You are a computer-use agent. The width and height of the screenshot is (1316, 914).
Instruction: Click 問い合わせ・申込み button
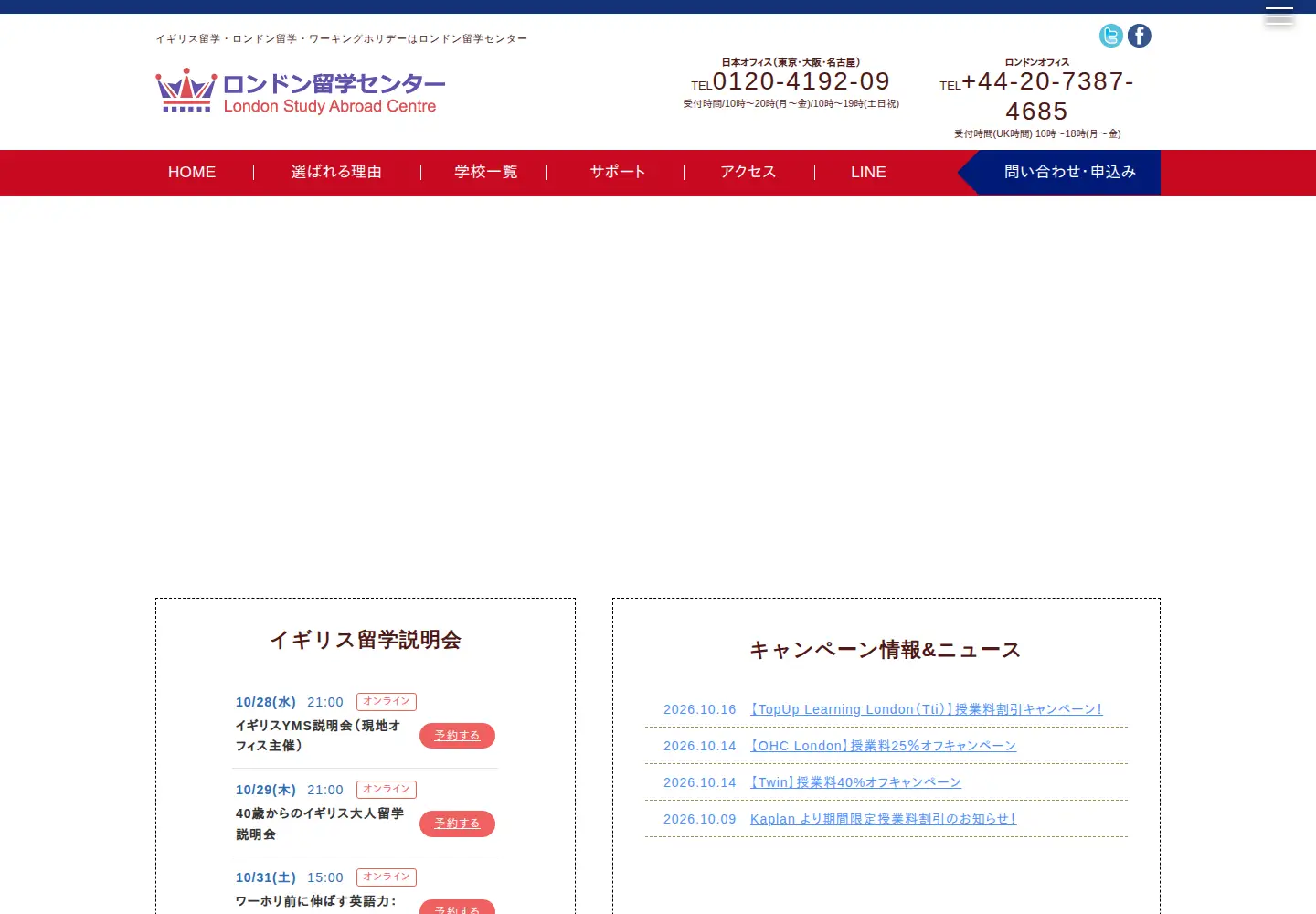pos(1059,172)
